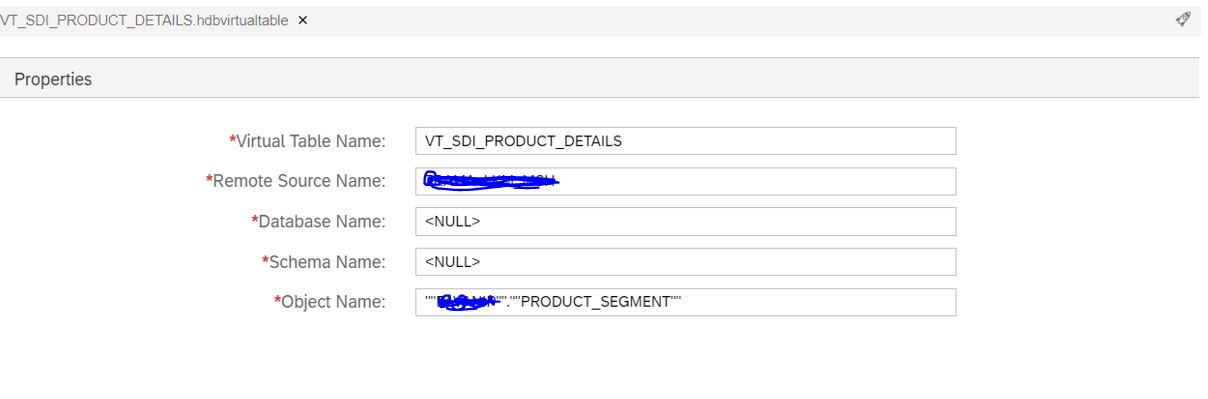Click the red asterisk before Virtual Table Name
Screen dimensions: 1208x399
click(232, 139)
